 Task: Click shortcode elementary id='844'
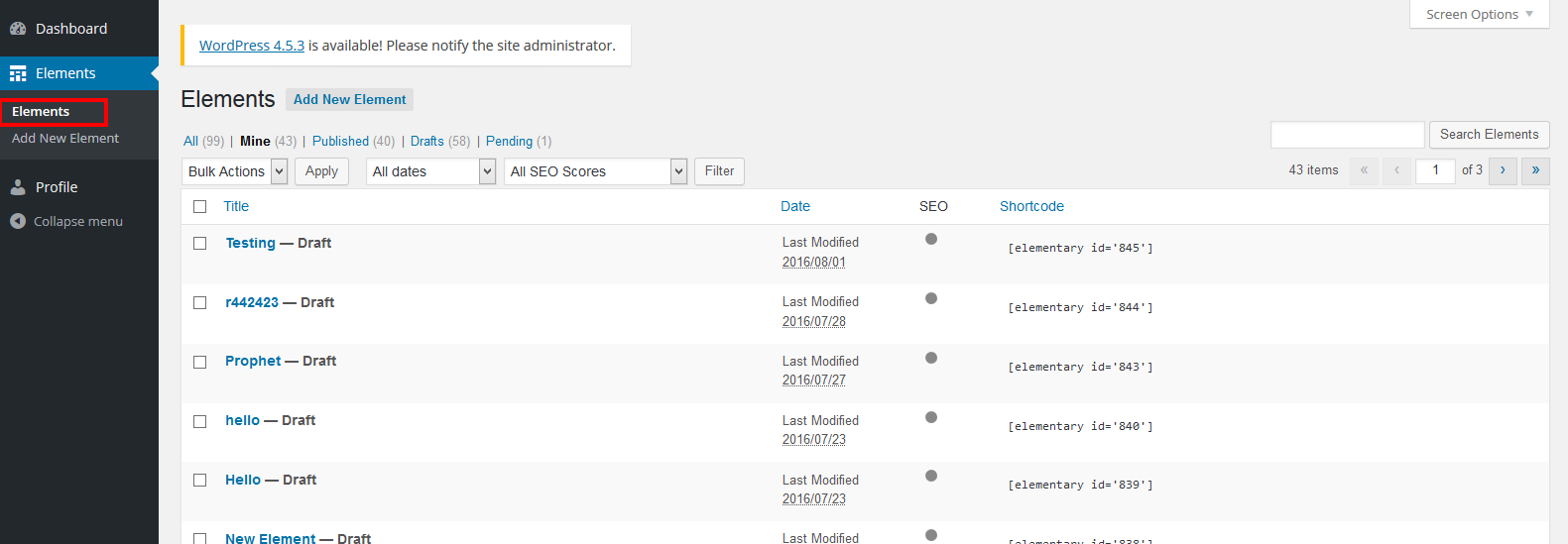1080,307
